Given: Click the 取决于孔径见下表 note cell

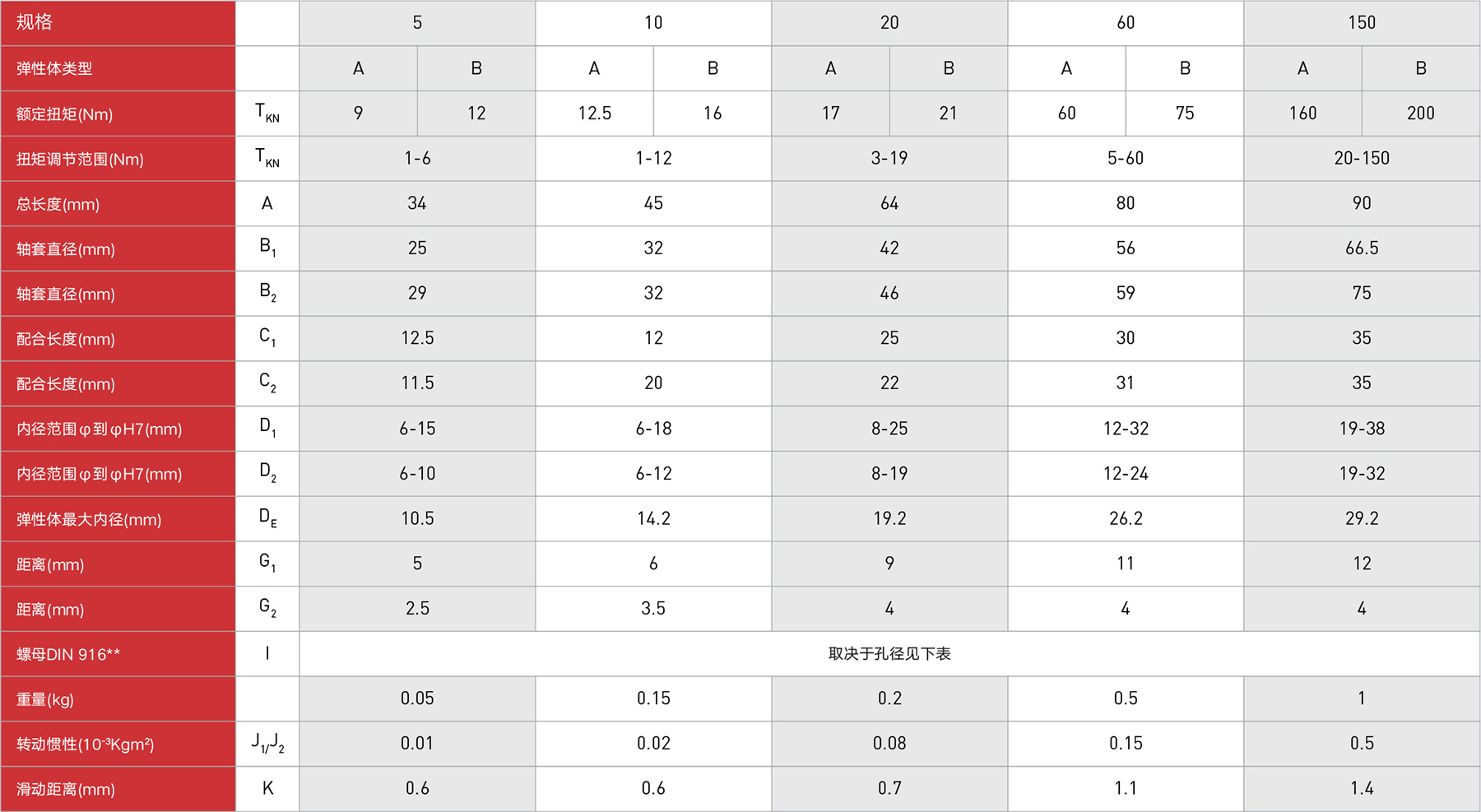Looking at the screenshot, I should [889, 653].
